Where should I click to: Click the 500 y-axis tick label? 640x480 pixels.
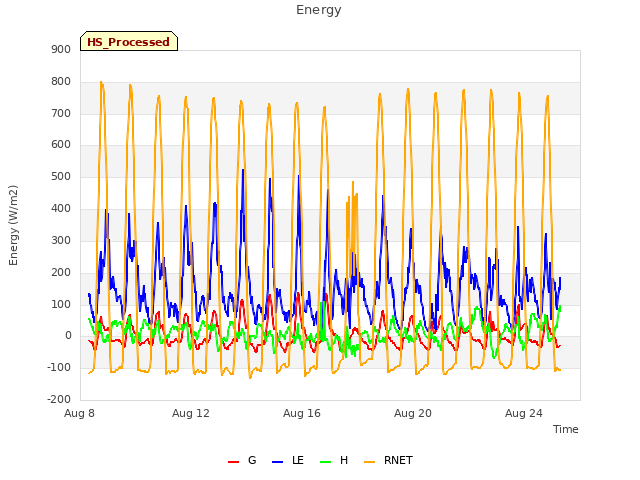coord(61,177)
